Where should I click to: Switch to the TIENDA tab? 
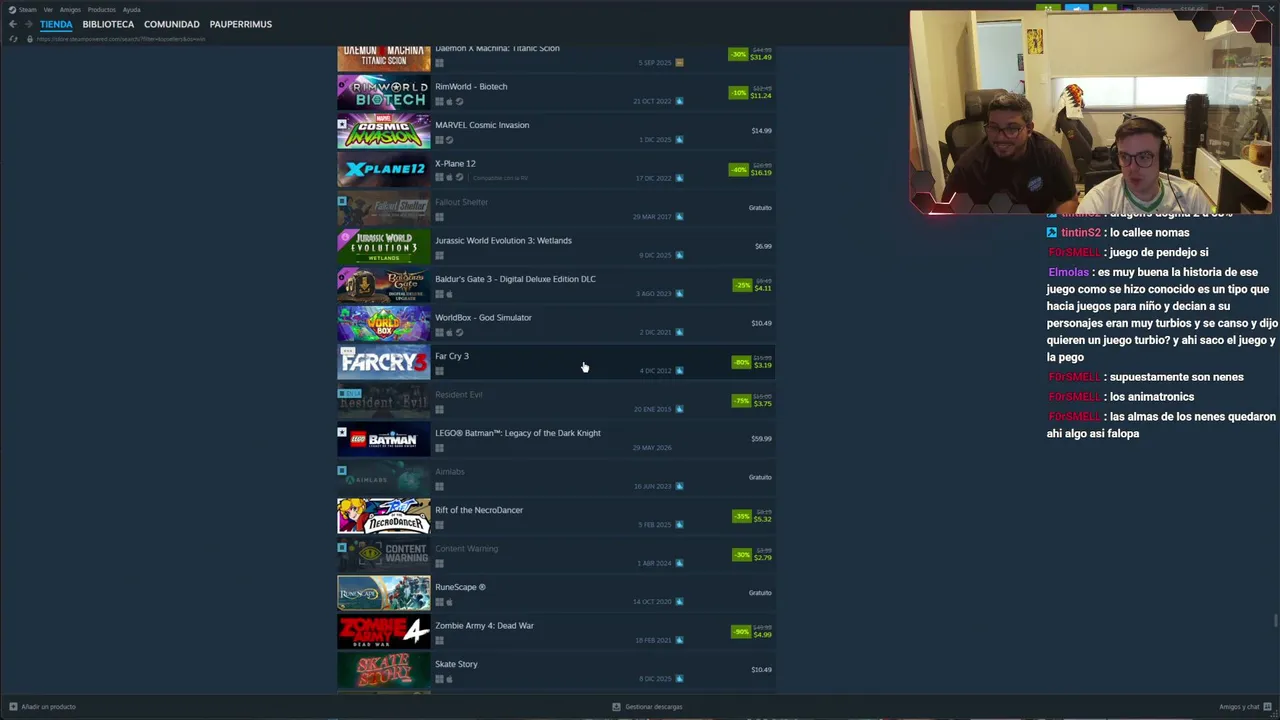pyautogui.click(x=56, y=24)
